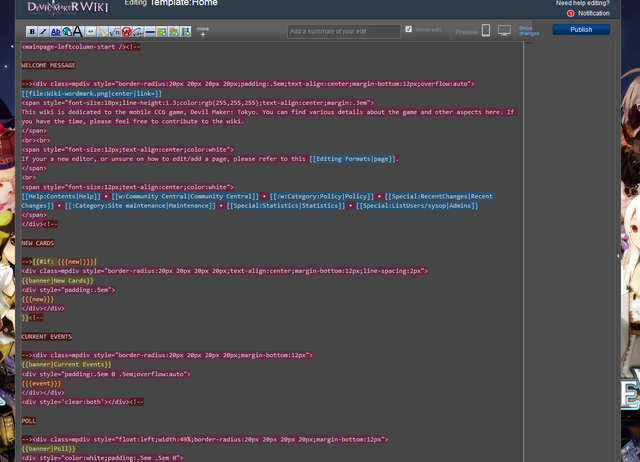Open mobile preview icon

tap(486, 30)
